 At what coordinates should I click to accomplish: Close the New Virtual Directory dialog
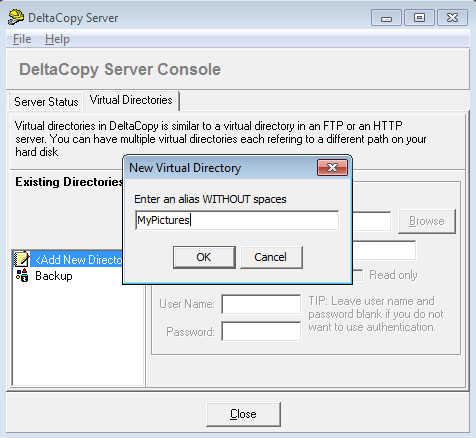tap(332, 167)
